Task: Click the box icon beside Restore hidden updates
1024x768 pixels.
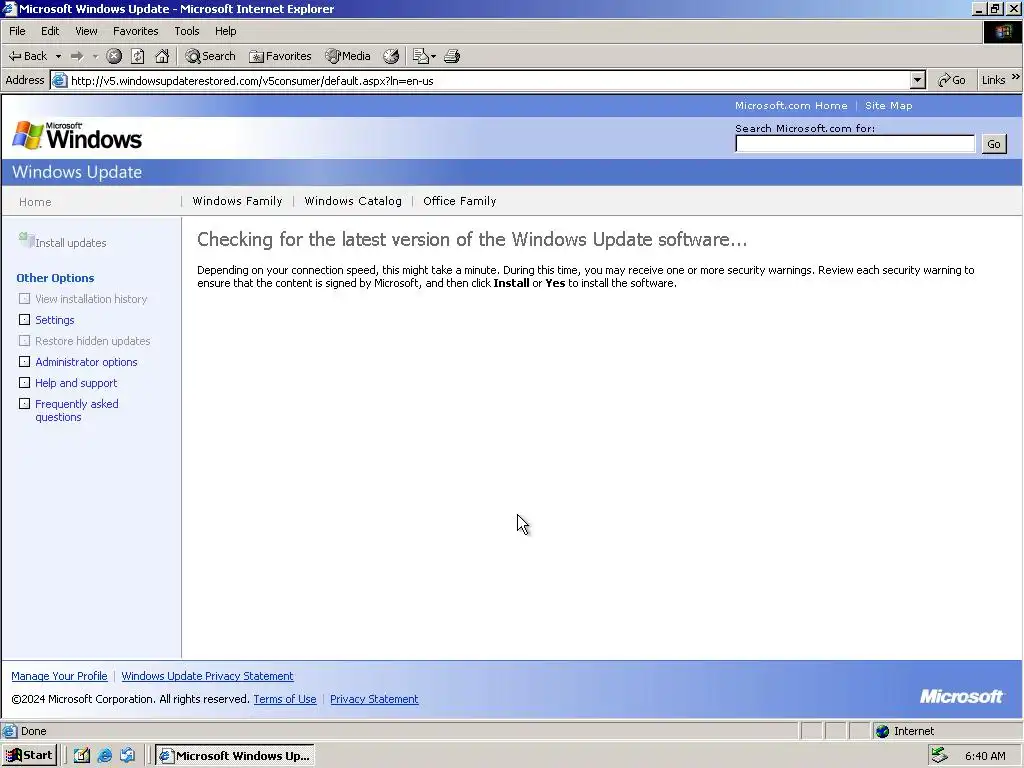Action: tap(24, 340)
